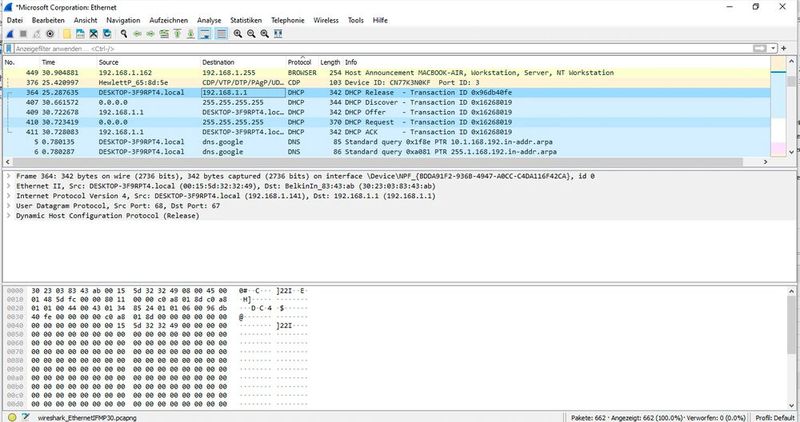
Task: Open capture file properties from the status bar
Action: click(26, 417)
